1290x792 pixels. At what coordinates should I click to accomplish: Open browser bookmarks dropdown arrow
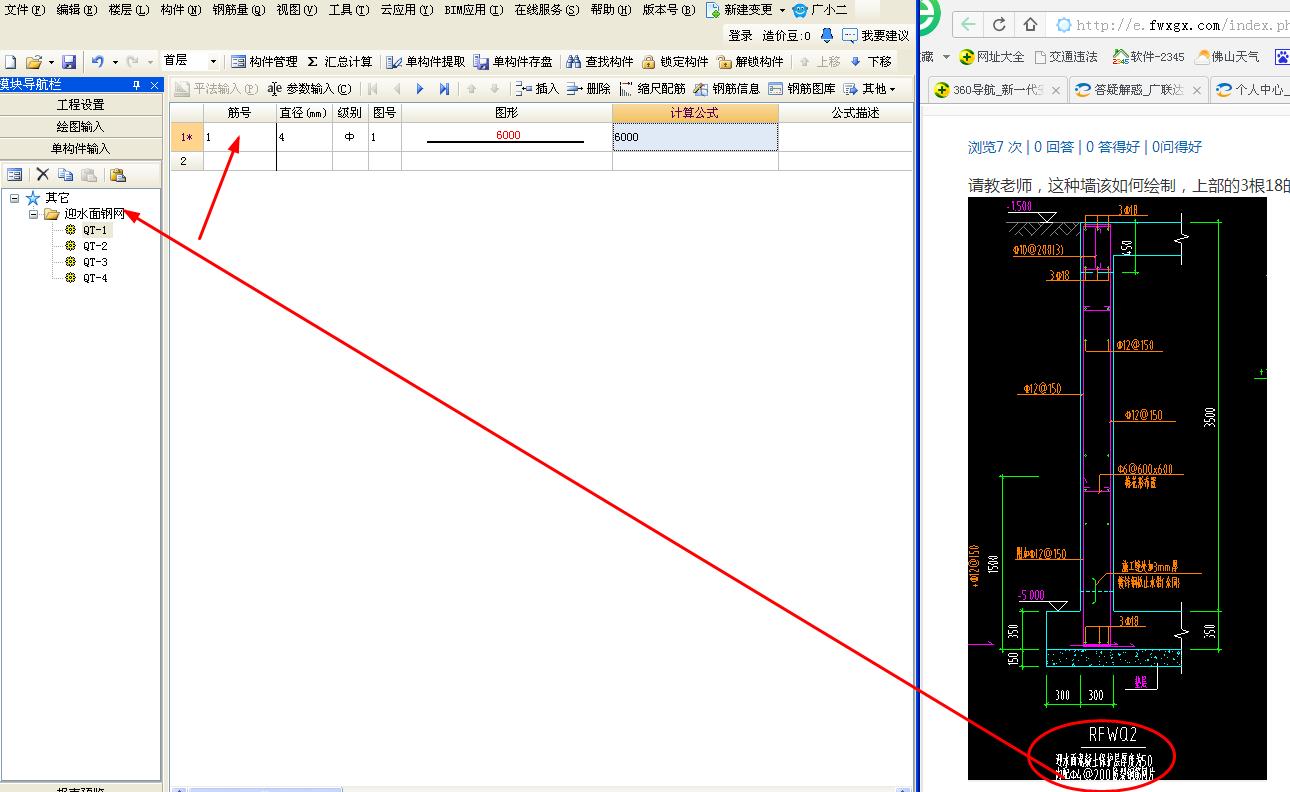[946, 56]
